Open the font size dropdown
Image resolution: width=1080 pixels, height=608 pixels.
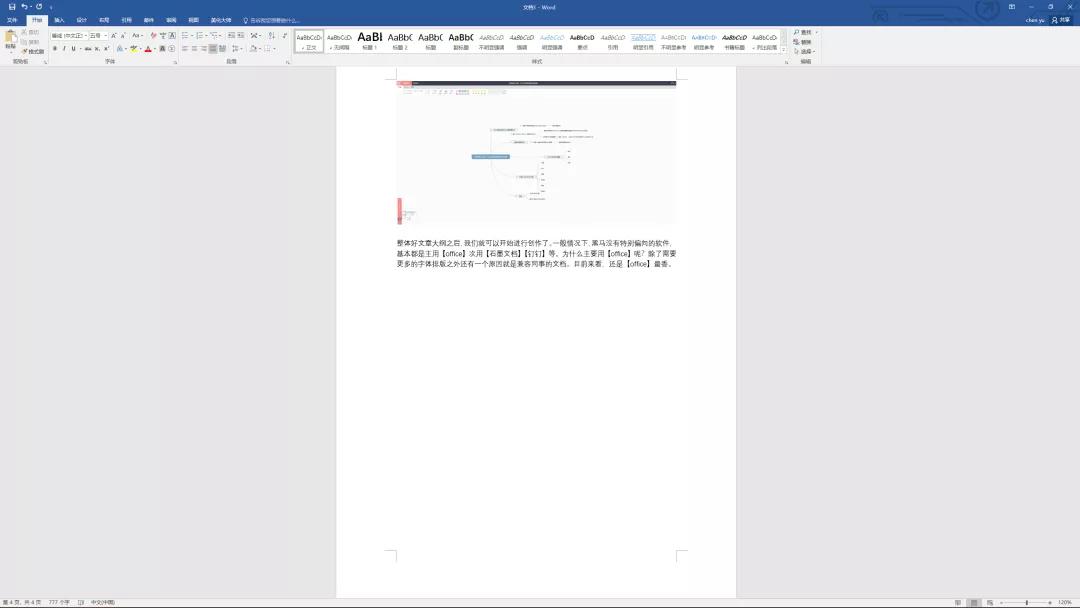point(106,35)
